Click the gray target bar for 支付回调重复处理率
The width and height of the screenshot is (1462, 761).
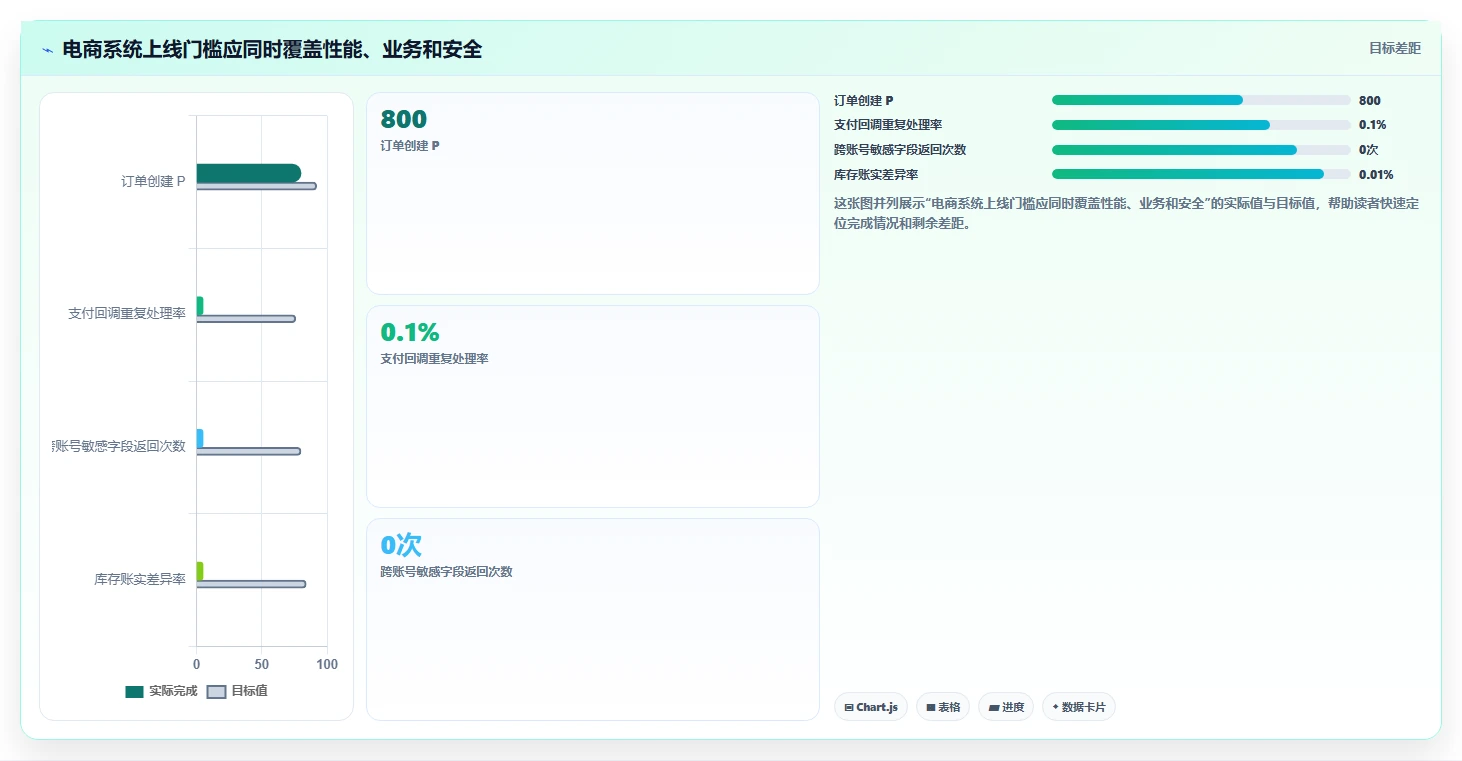tap(246, 319)
